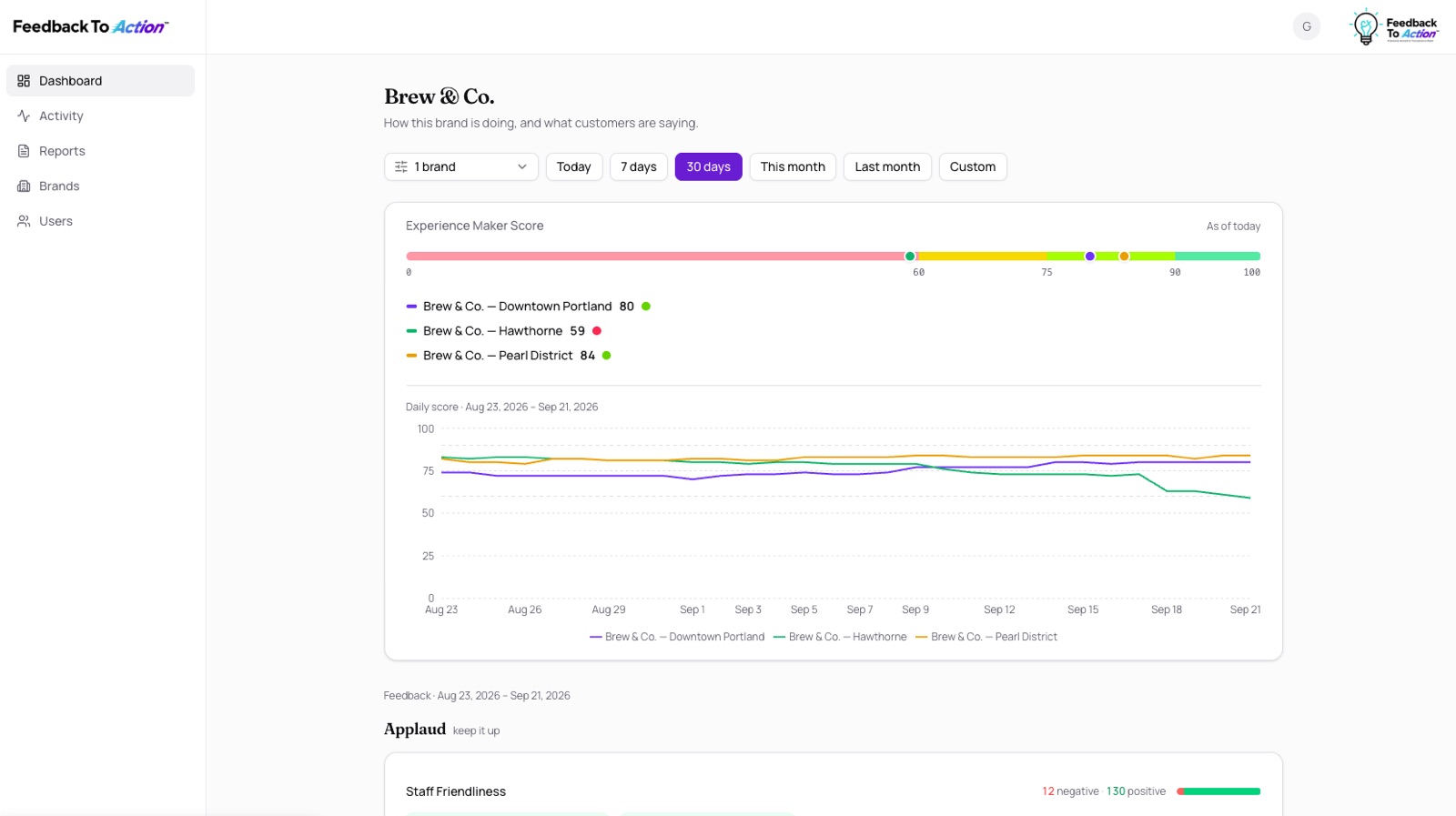Click the filter sliders icon in brand selector
Image resolution: width=1456 pixels, height=816 pixels.
click(x=401, y=166)
